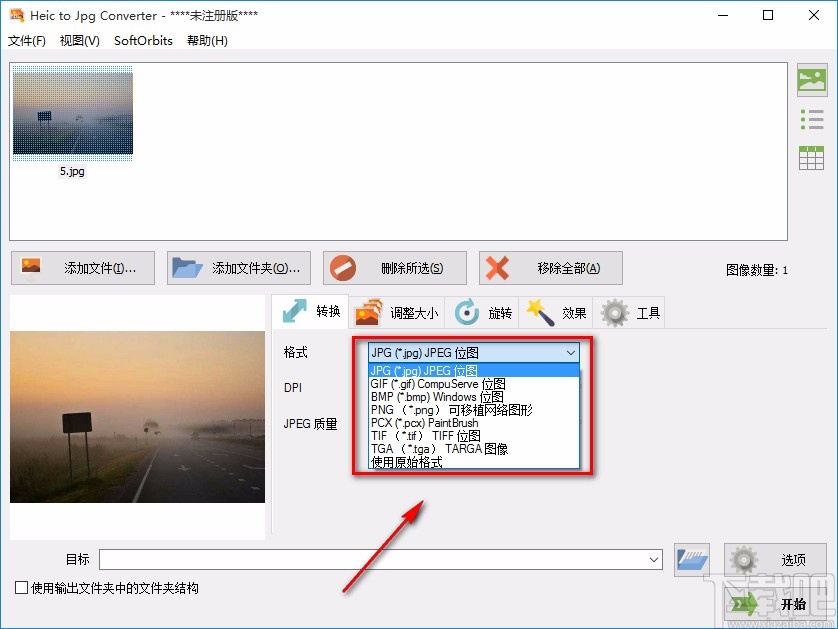Click the circular arrow icon on 旋转 tab
Screen dimensions: 838x629
[x=463, y=312]
